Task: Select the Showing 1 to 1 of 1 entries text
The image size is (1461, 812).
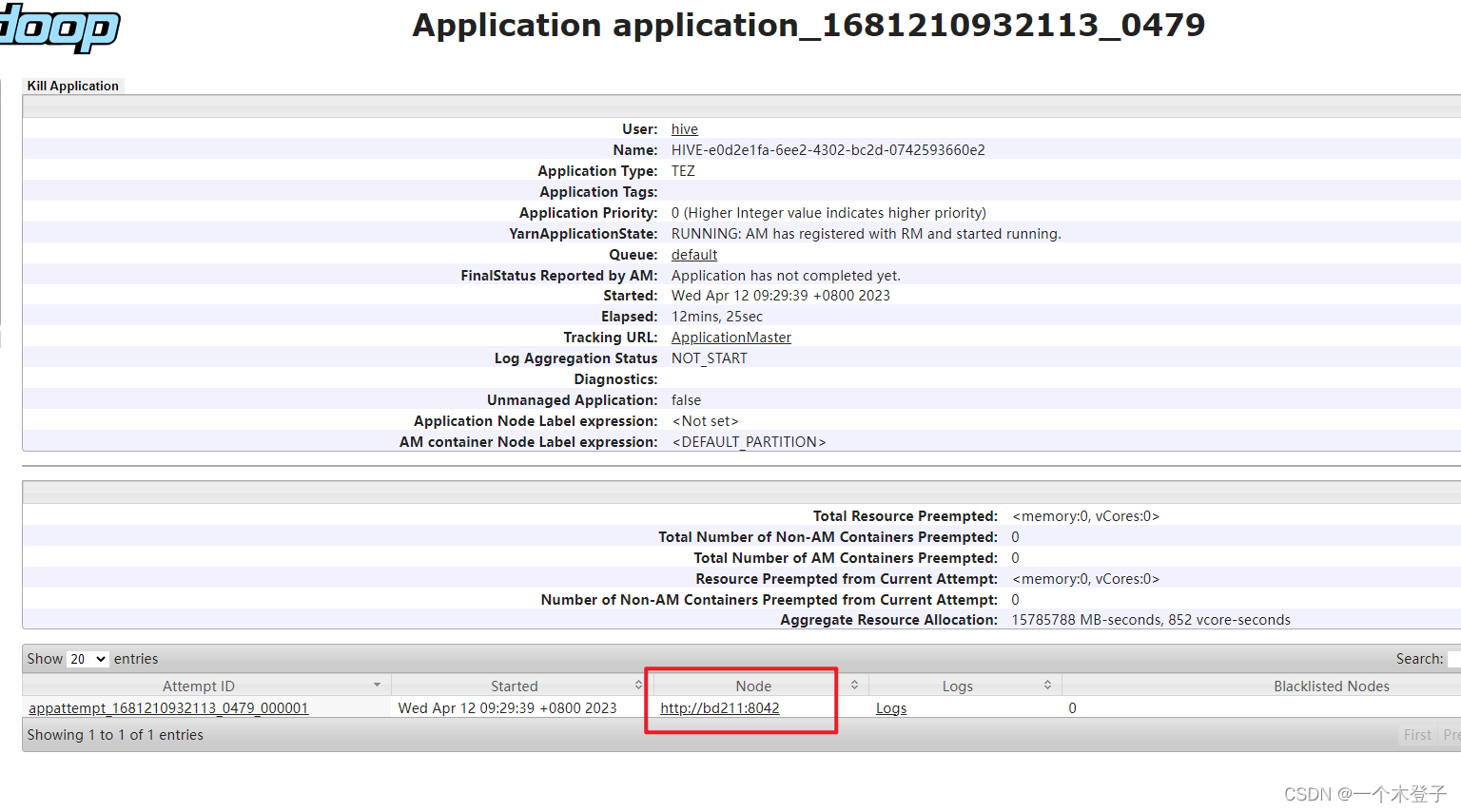Action: click(115, 735)
